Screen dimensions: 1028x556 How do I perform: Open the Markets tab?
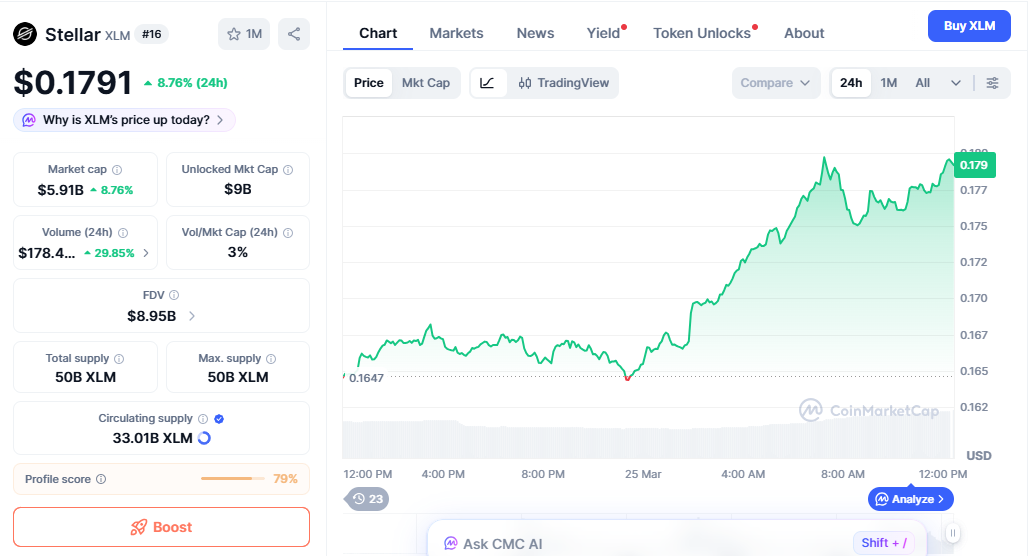click(x=456, y=33)
